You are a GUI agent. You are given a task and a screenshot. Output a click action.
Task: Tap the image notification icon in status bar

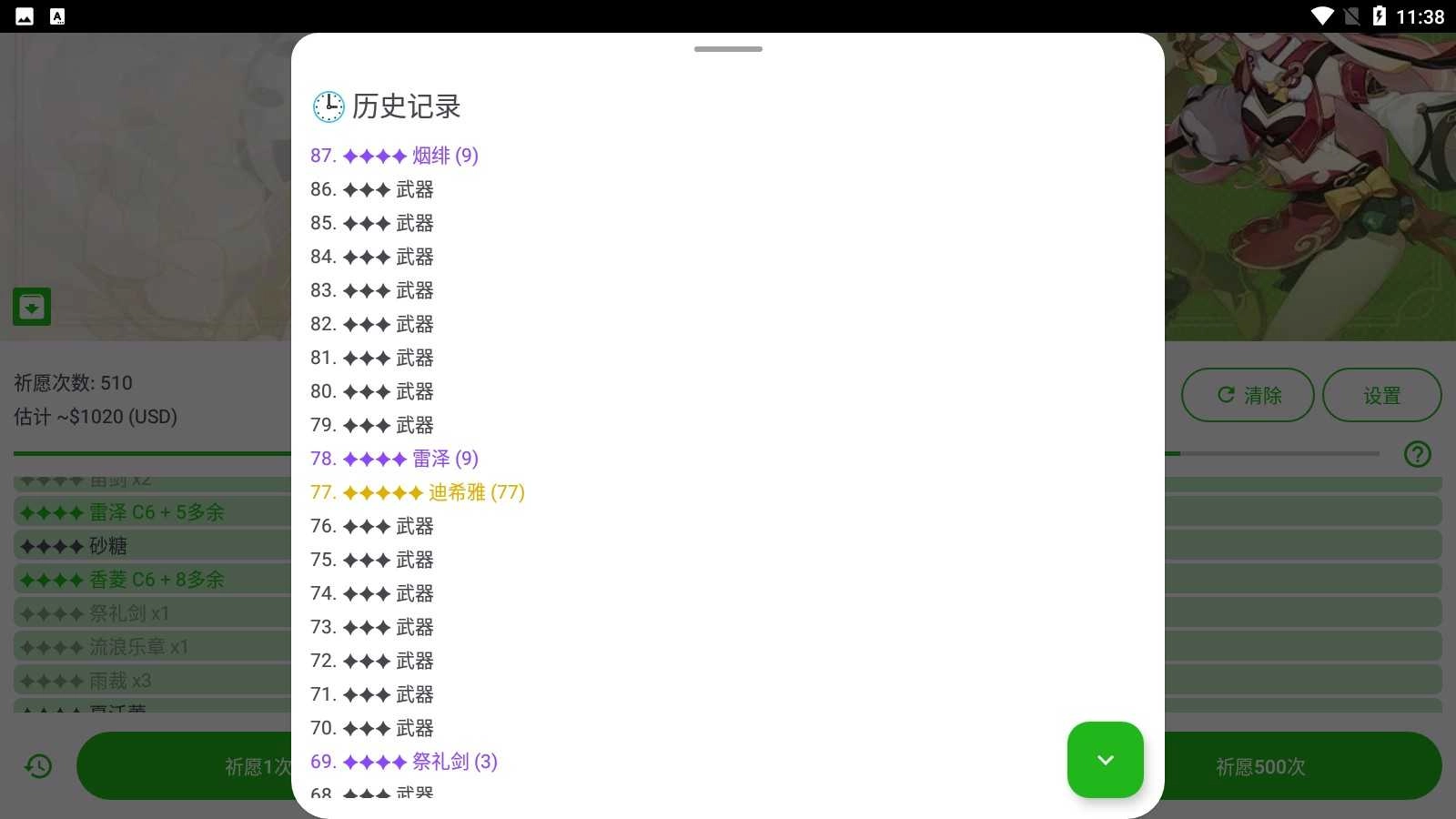pyautogui.click(x=25, y=16)
